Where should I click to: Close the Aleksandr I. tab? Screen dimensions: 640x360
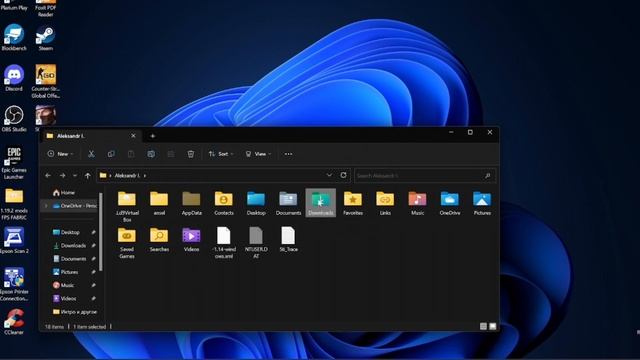click(x=133, y=136)
